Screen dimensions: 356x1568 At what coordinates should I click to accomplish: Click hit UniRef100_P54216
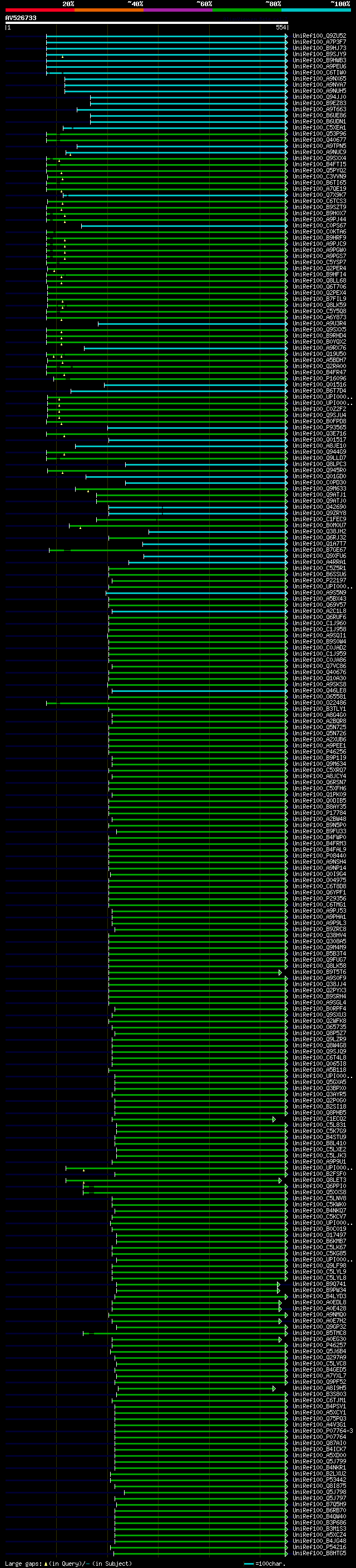(x=319, y=1547)
